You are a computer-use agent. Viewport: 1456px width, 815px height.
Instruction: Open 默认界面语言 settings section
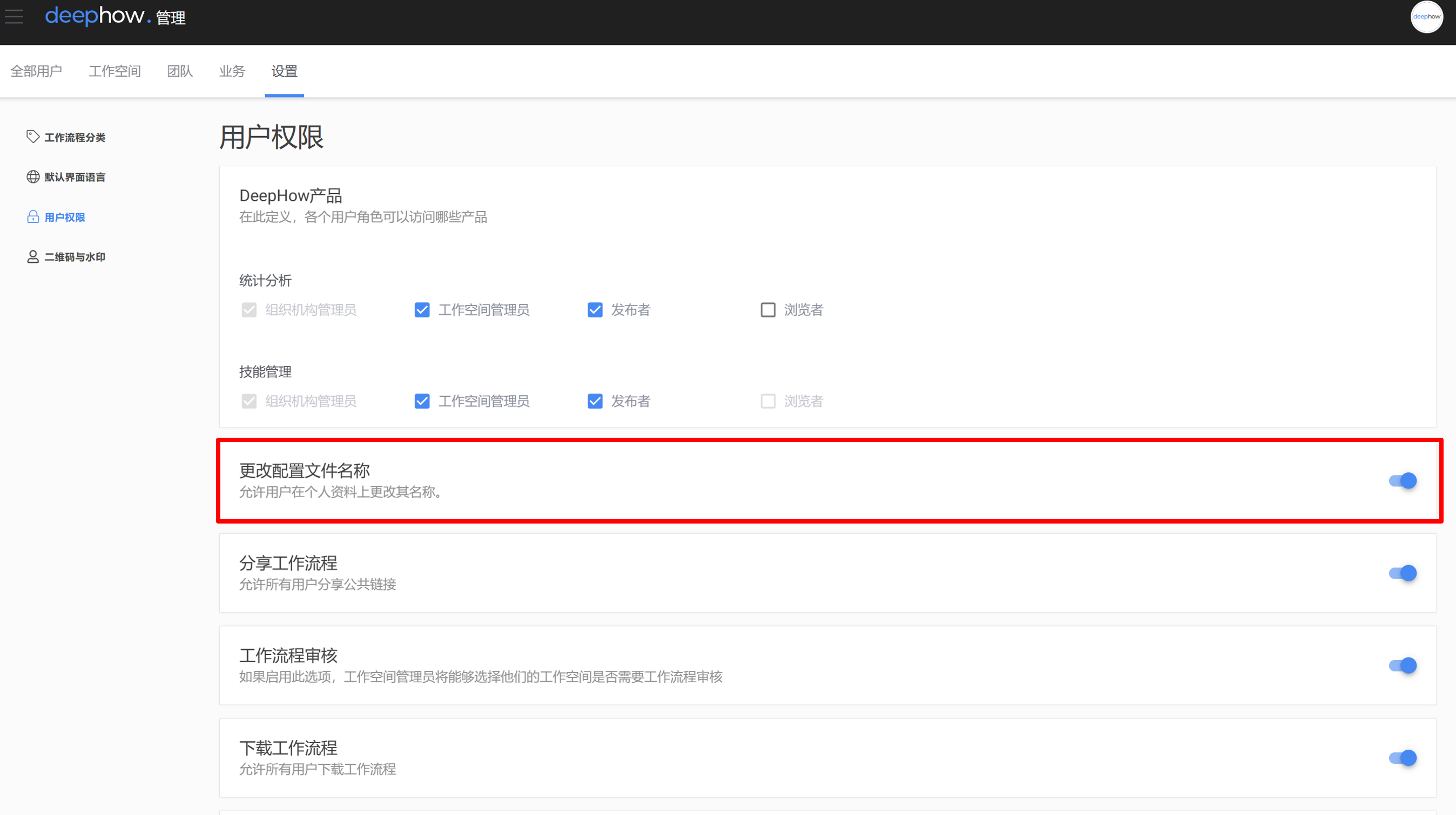coord(66,178)
